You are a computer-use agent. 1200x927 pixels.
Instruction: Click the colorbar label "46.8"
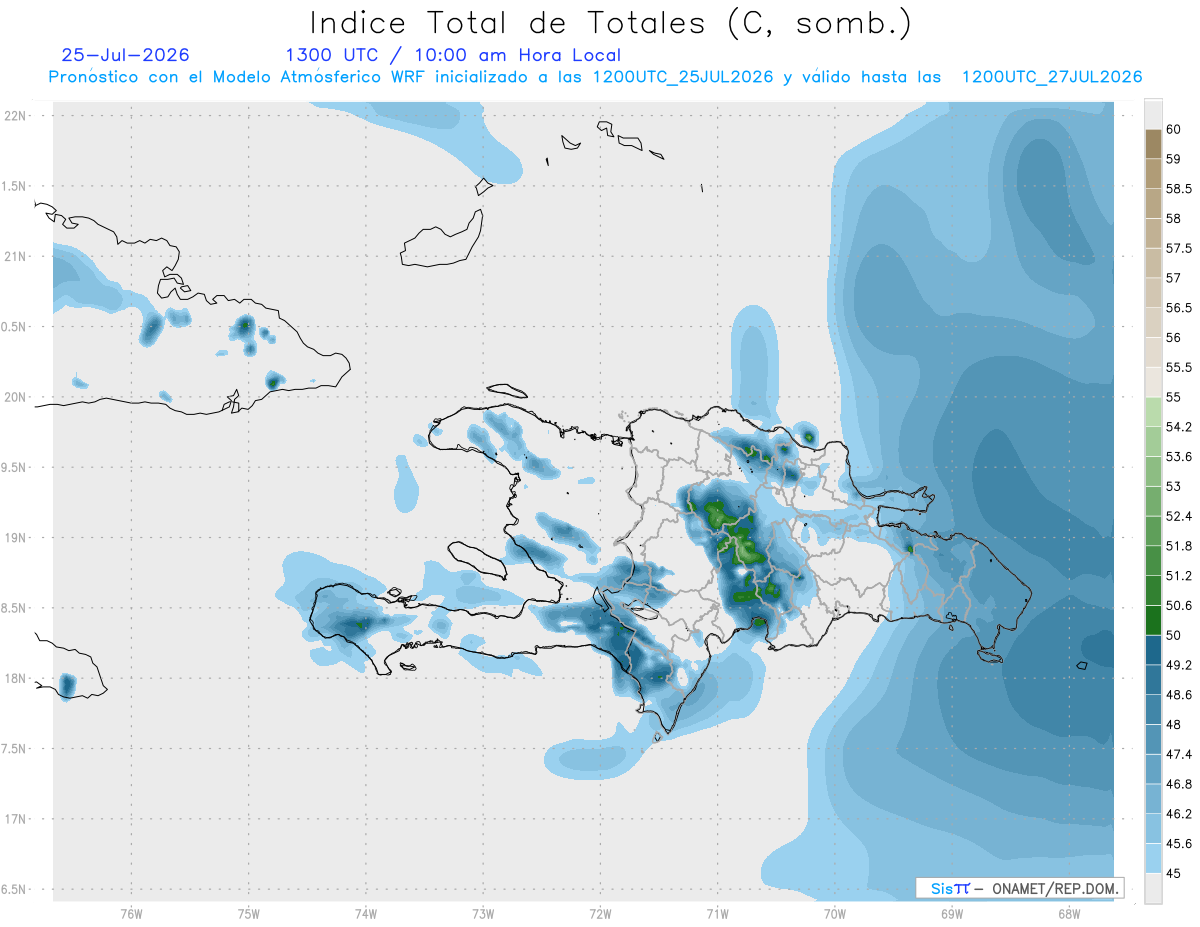click(1180, 784)
